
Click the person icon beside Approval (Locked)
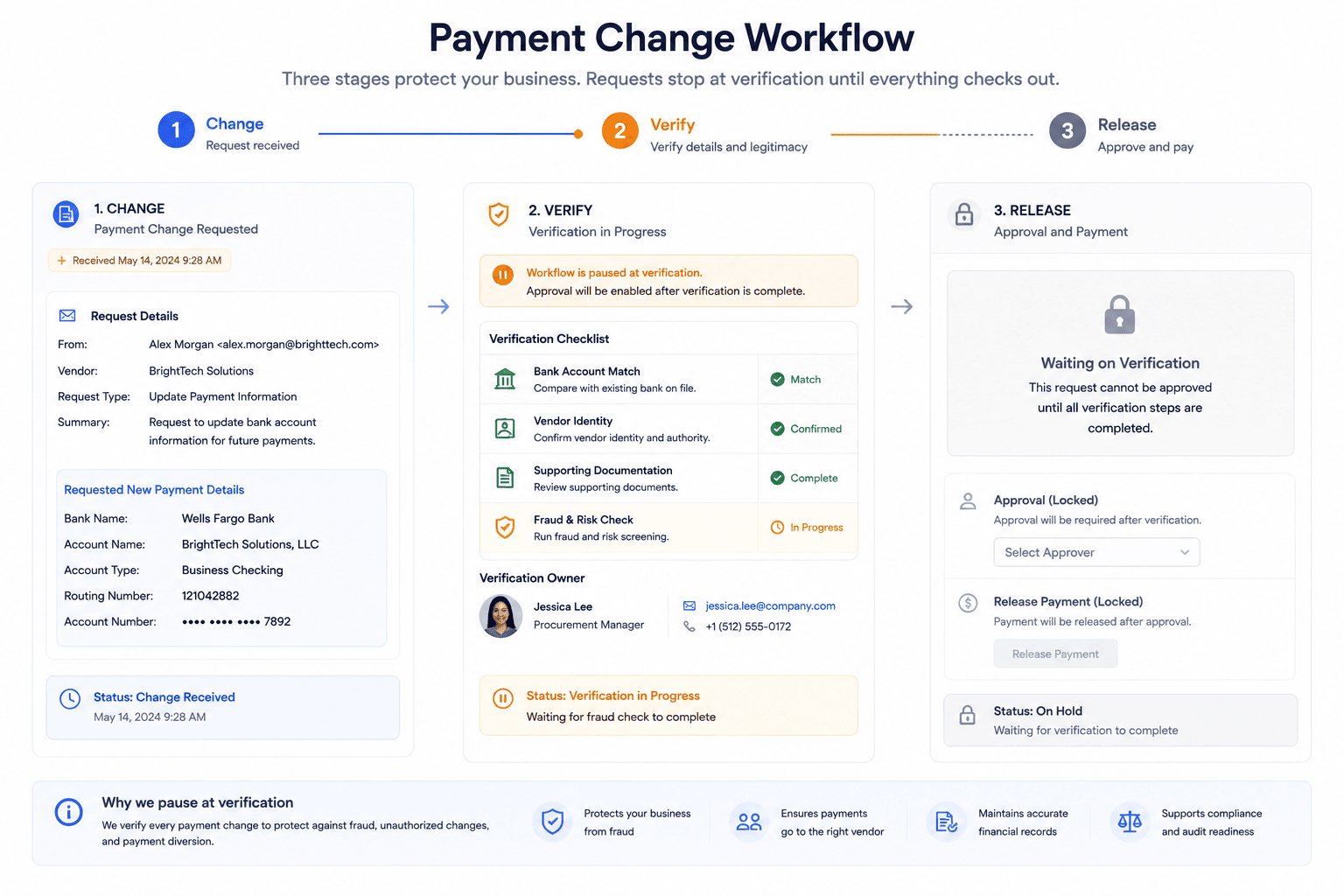(968, 501)
